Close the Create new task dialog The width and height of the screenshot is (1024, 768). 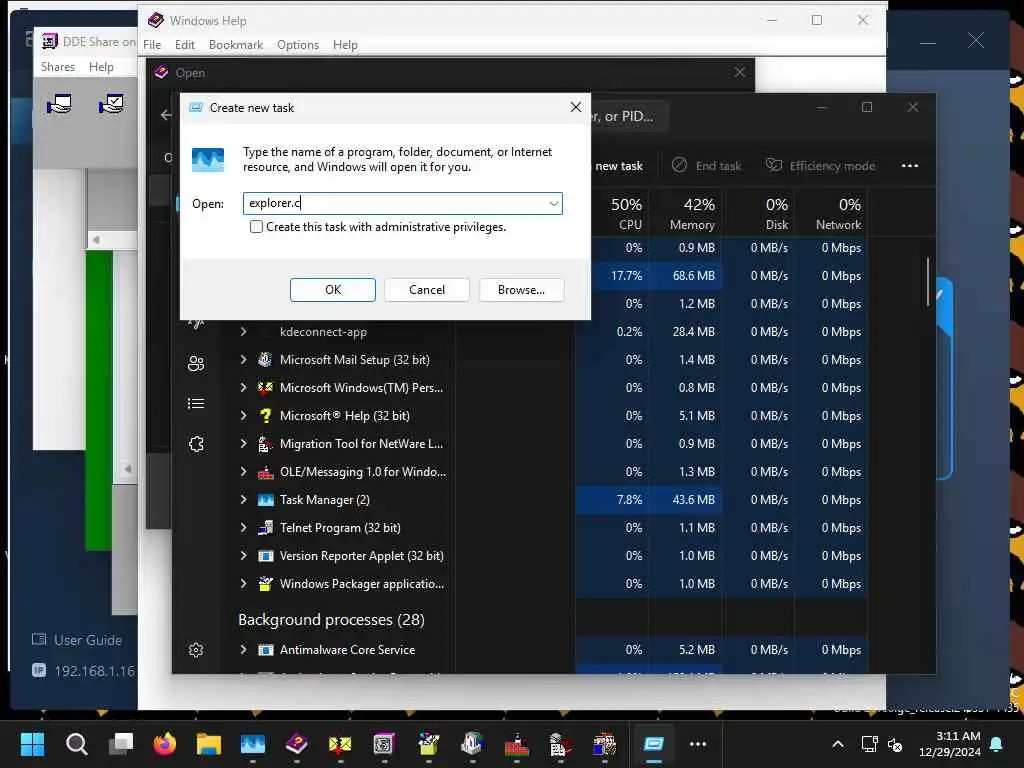[575, 107]
